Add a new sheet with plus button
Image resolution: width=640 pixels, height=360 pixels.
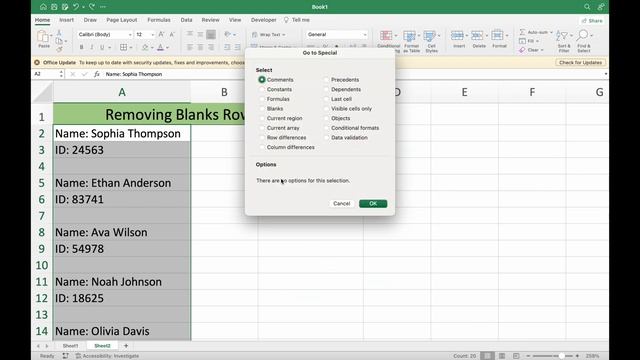(x=126, y=346)
